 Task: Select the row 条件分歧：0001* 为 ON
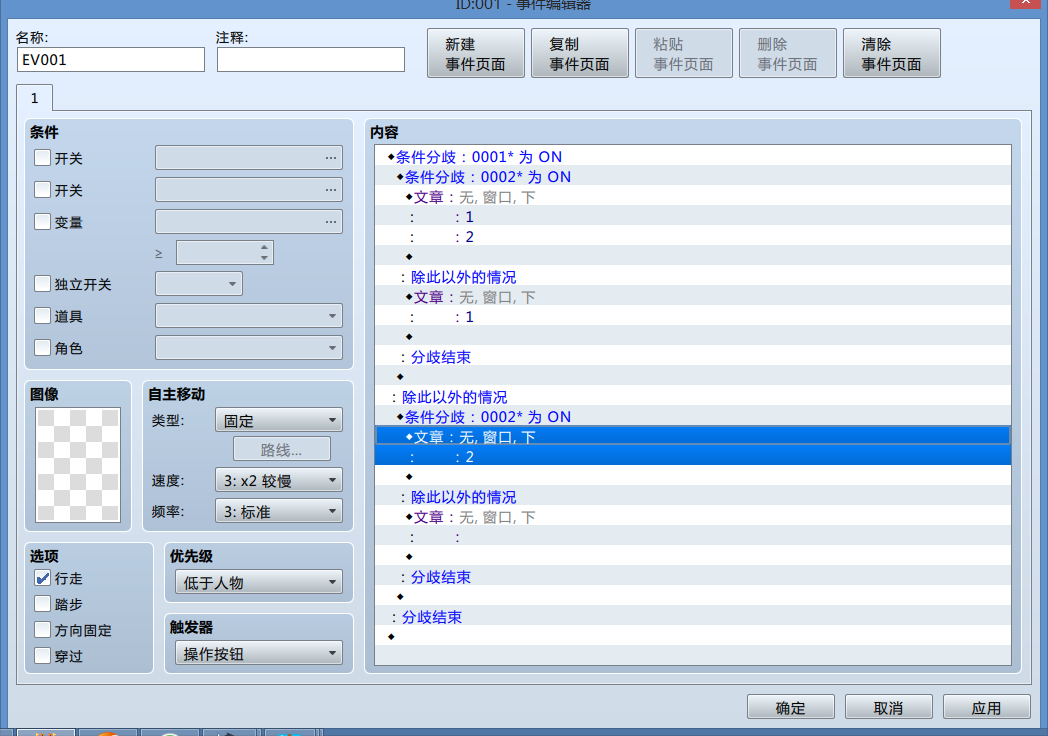[x=692, y=156]
